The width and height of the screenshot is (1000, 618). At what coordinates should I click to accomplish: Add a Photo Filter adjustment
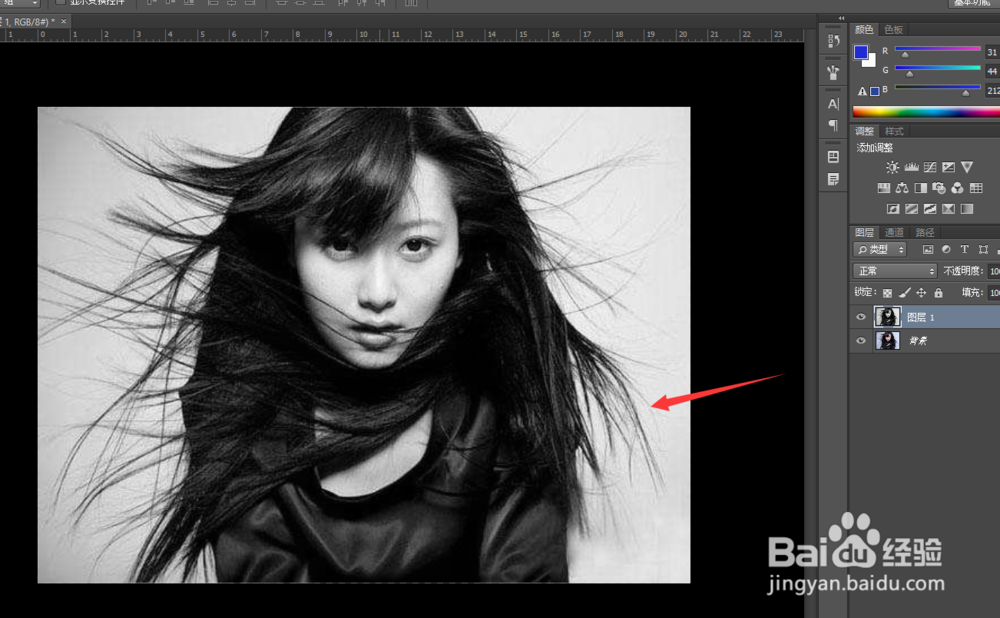click(939, 188)
